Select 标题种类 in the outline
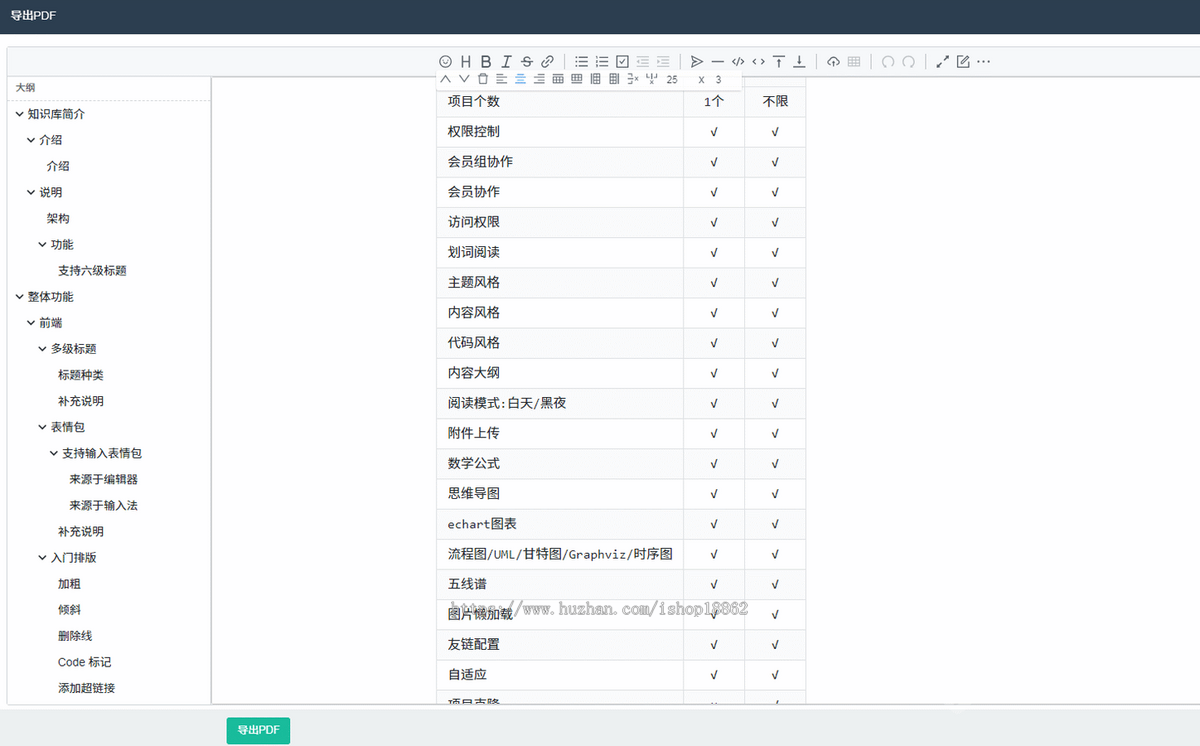 tap(81, 375)
